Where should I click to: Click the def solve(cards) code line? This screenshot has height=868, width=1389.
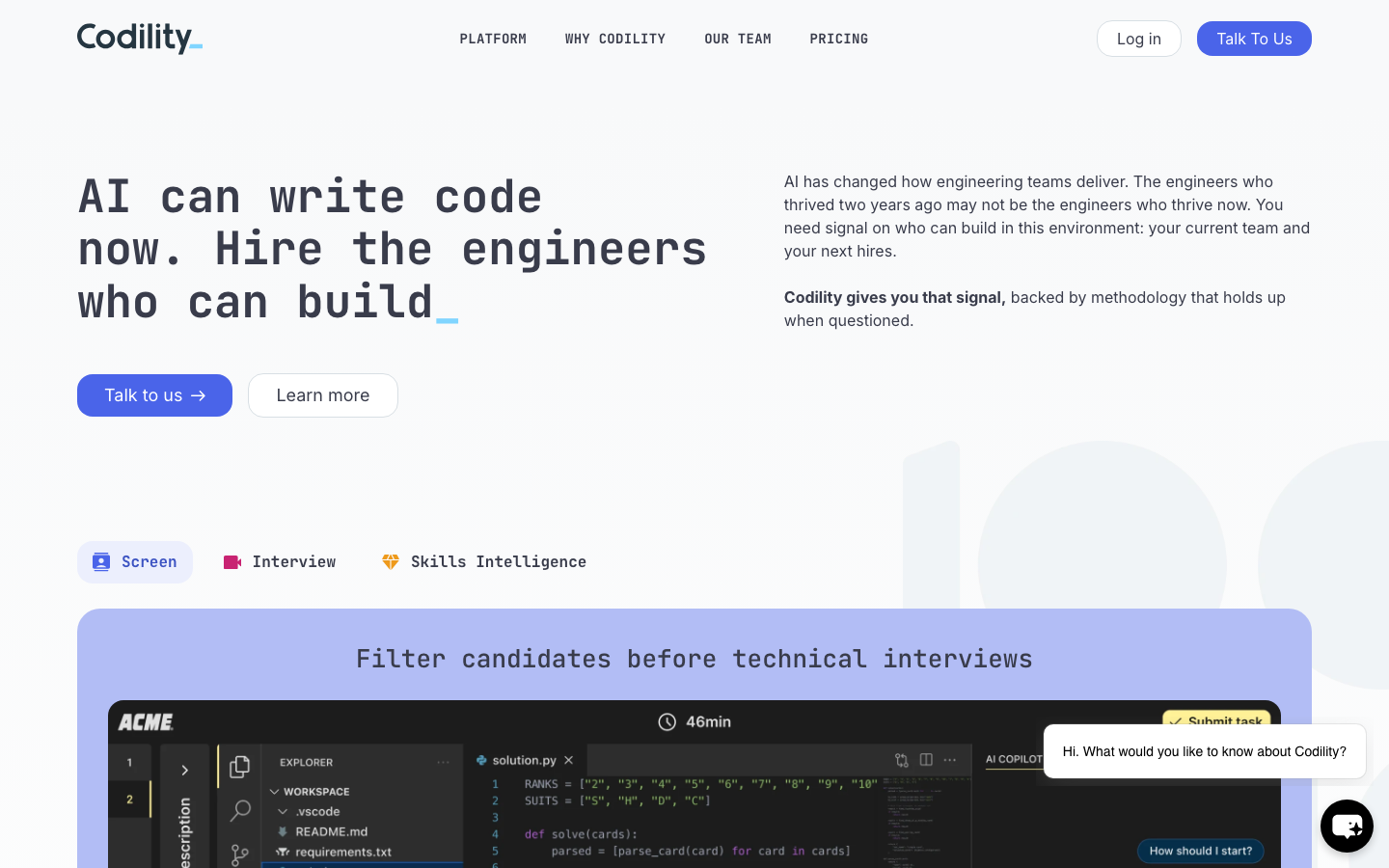coord(581,834)
